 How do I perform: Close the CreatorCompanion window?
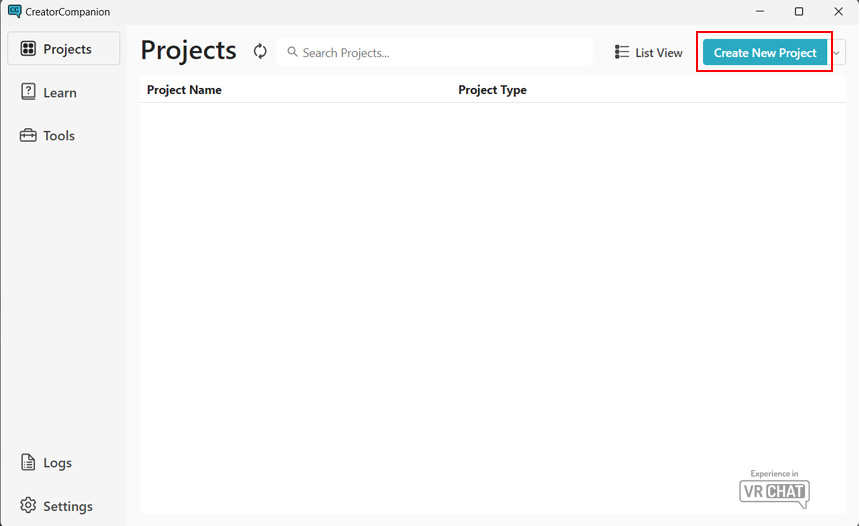tap(838, 12)
